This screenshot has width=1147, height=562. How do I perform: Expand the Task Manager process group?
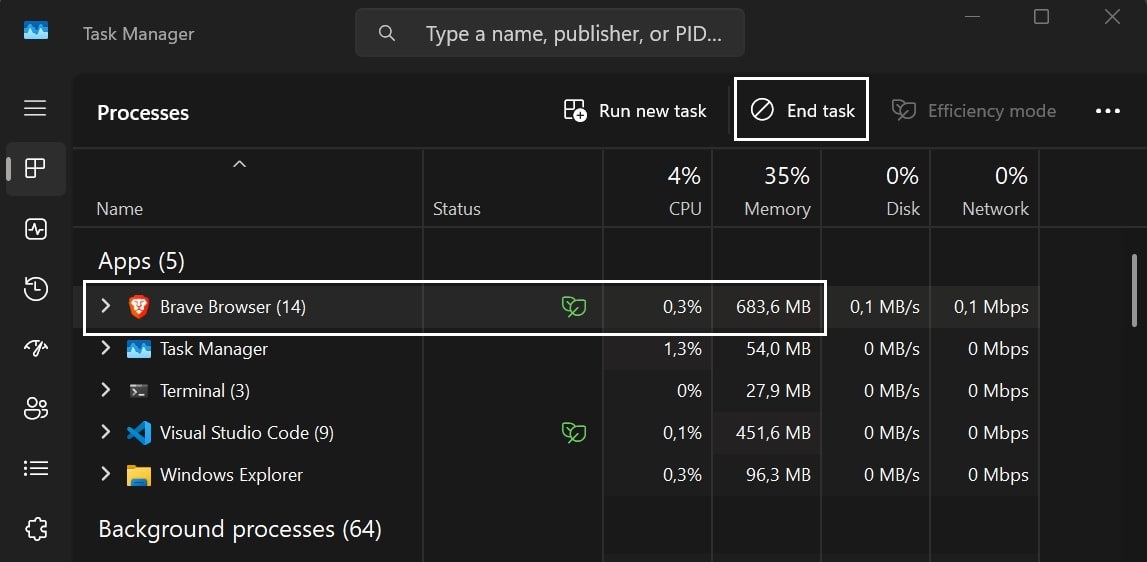(x=105, y=348)
